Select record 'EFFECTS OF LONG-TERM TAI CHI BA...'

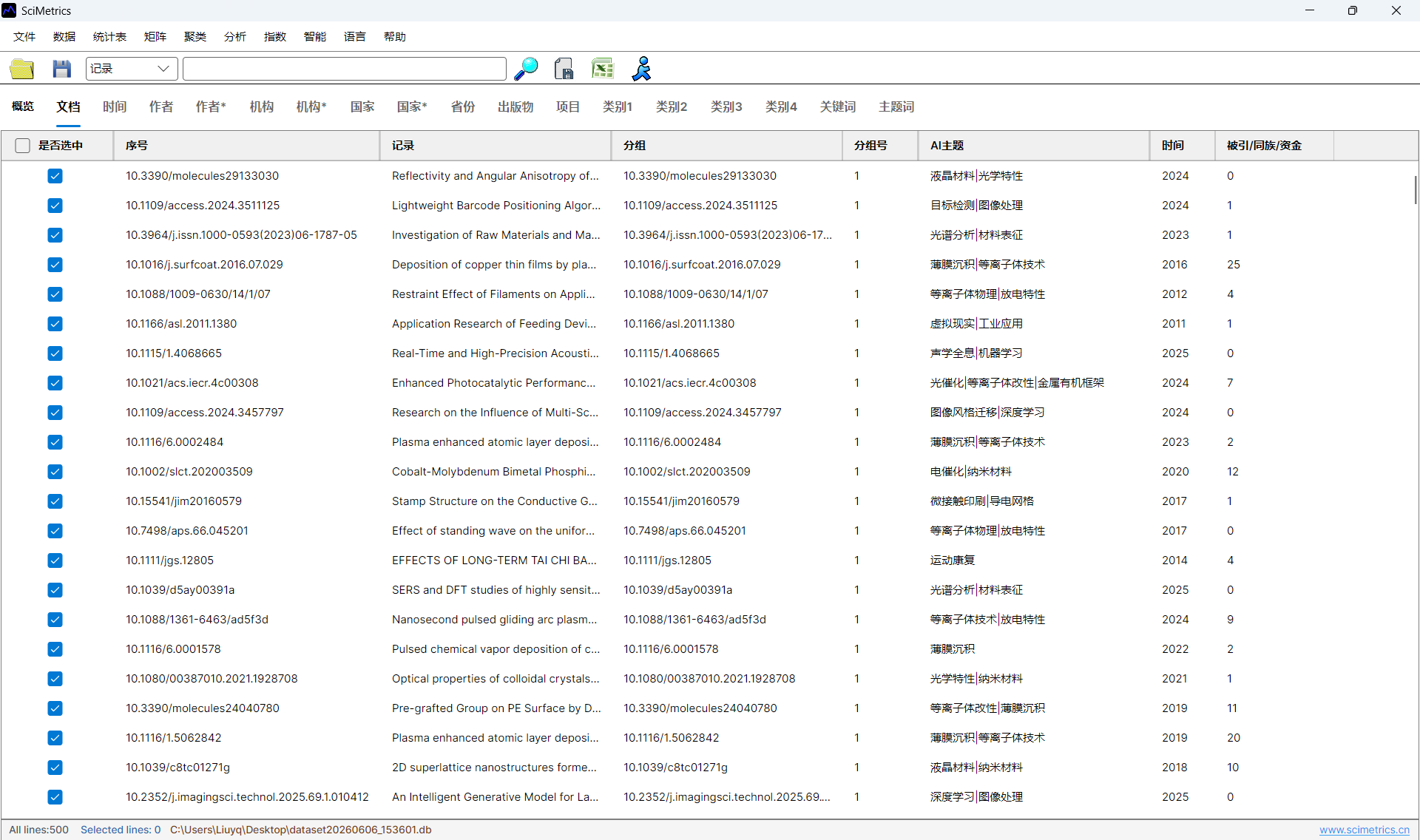pyautogui.click(x=494, y=560)
